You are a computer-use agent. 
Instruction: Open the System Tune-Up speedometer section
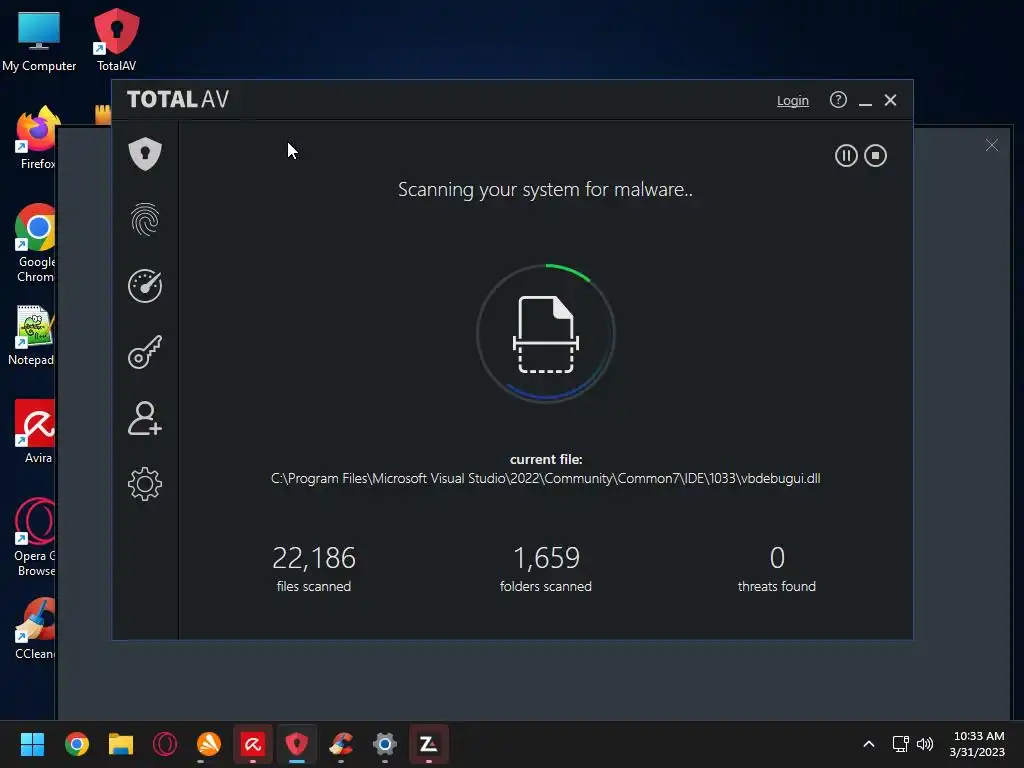(145, 286)
